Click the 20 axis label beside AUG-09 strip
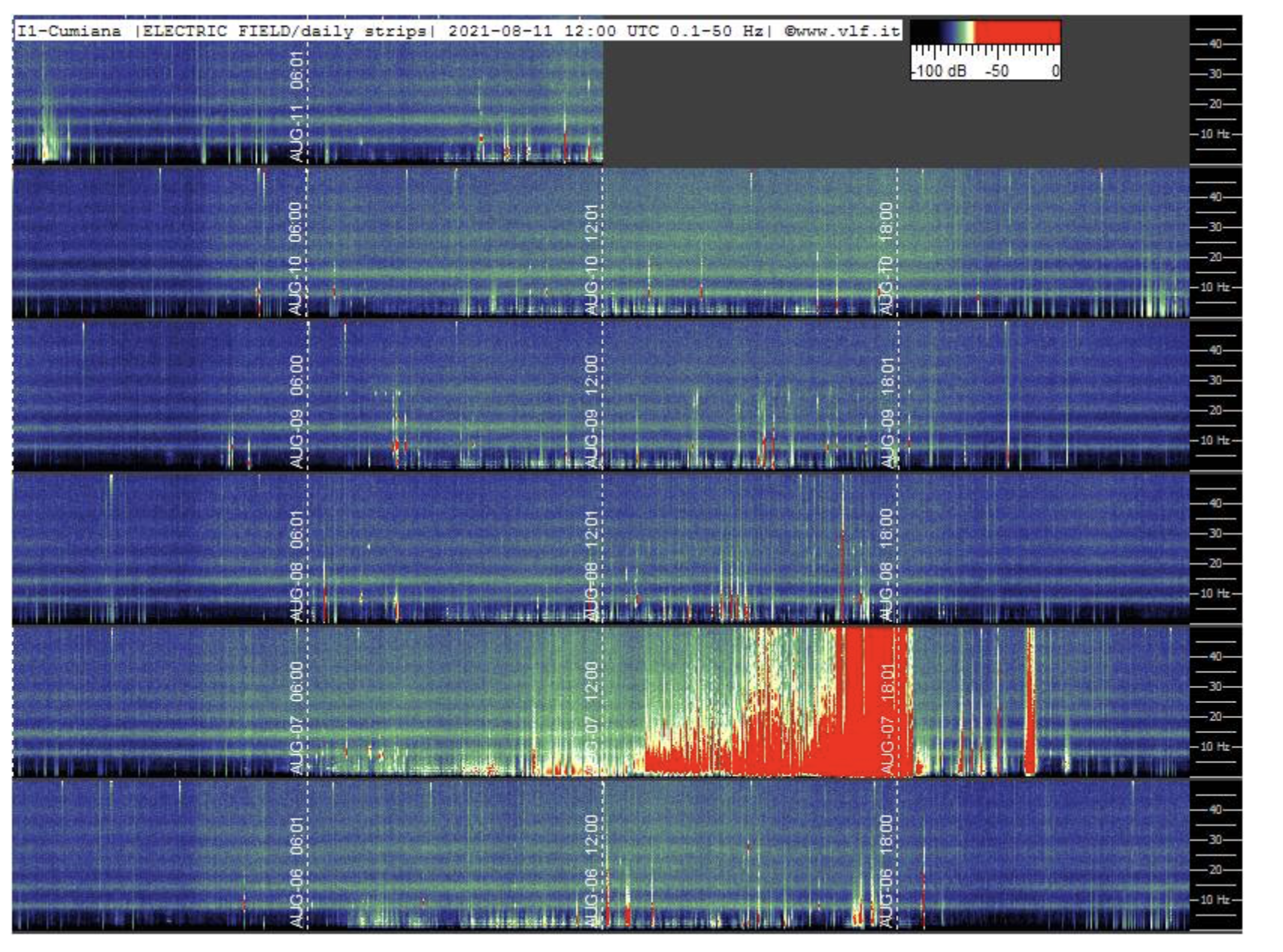The height and width of the screenshot is (952, 1283). tap(1215, 411)
